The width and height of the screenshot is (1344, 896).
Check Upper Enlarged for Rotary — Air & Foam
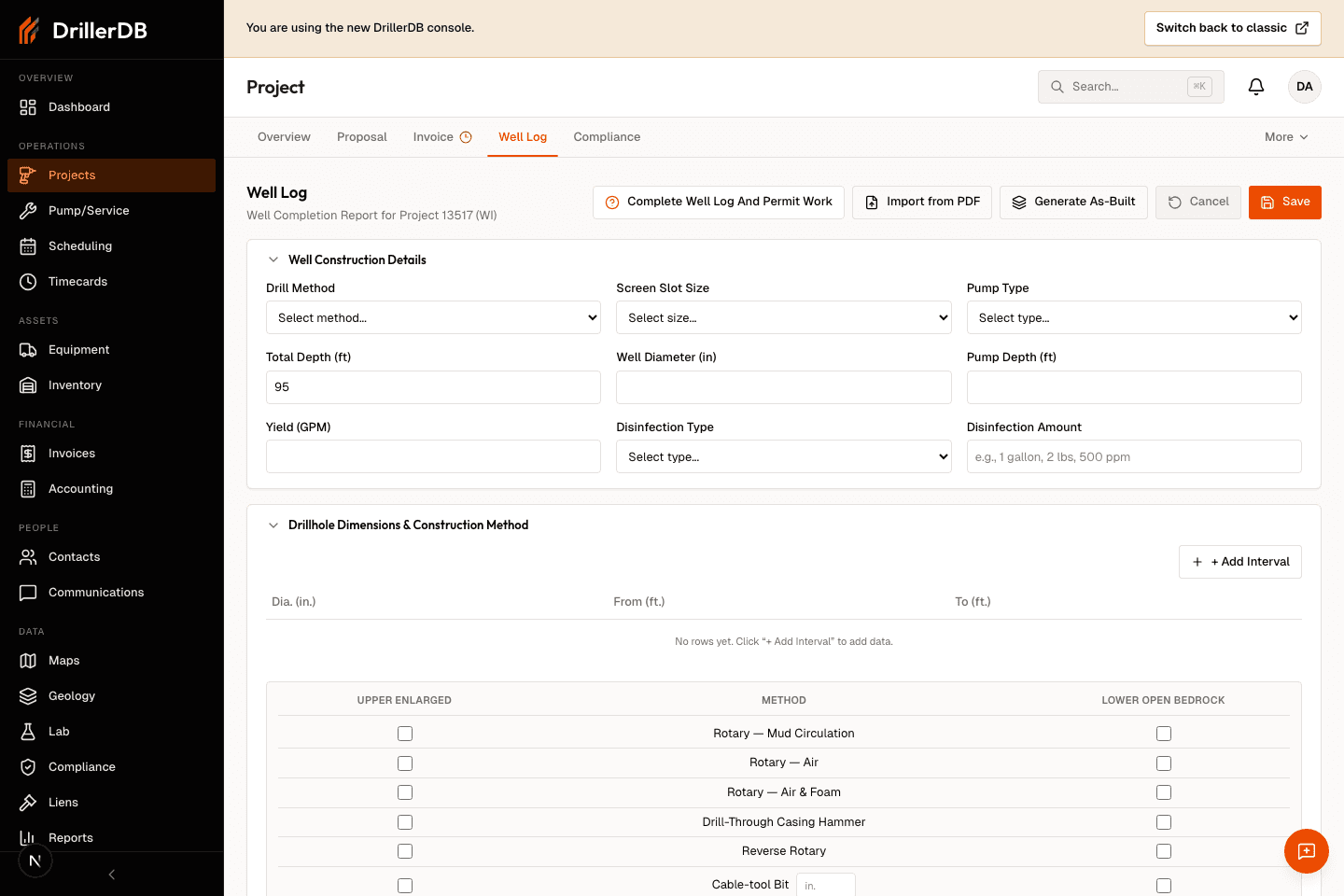(x=405, y=792)
